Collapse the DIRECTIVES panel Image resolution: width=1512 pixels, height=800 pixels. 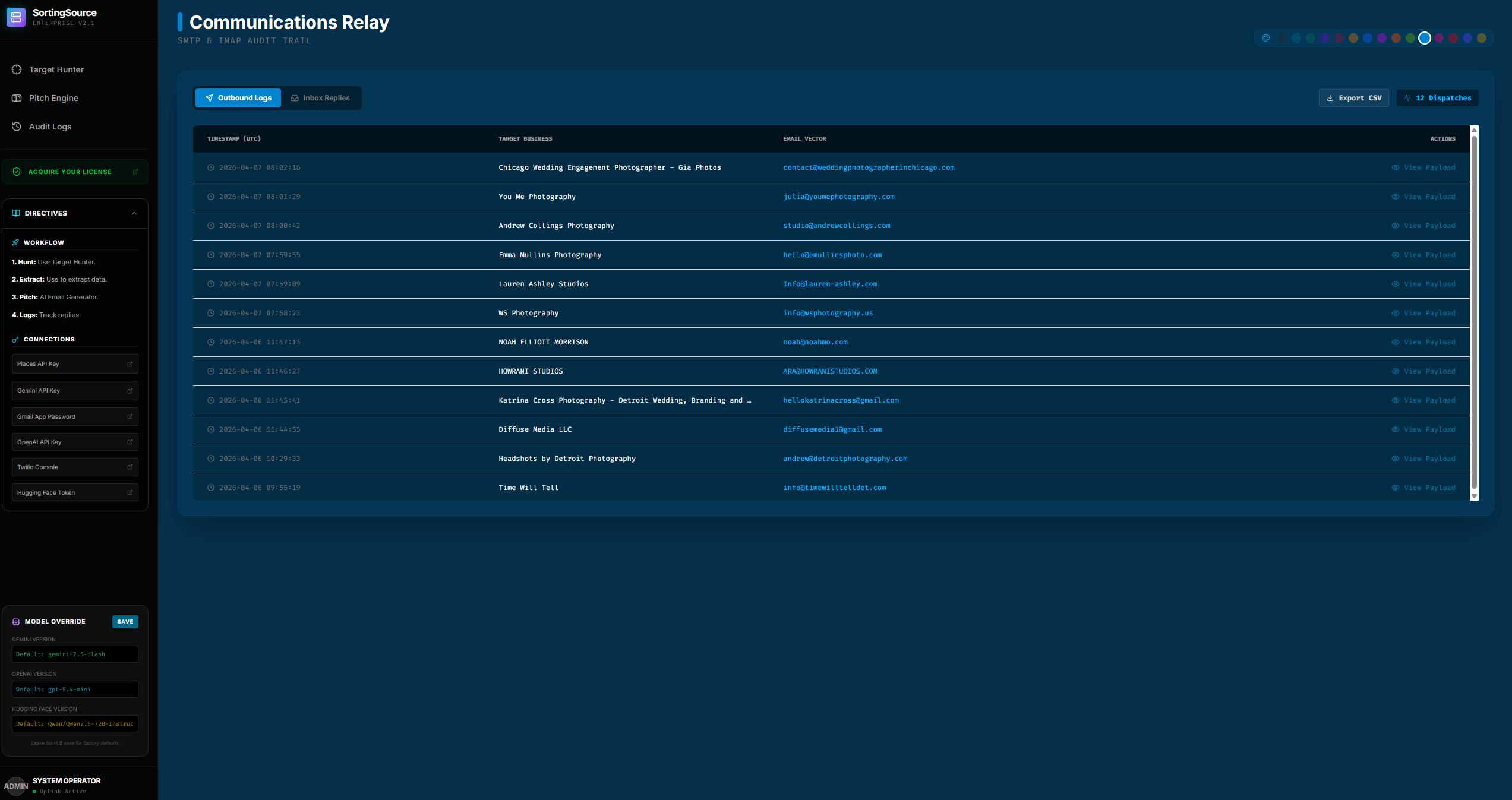[134, 213]
